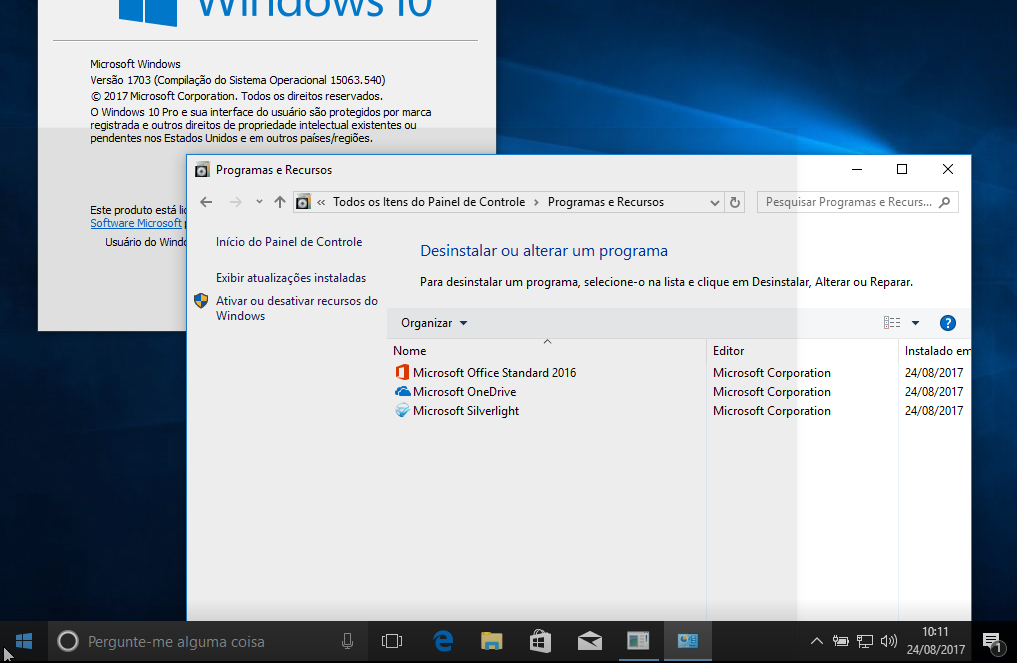1017x663 pixels.
Task: Open Task View from the taskbar
Action: point(392,642)
